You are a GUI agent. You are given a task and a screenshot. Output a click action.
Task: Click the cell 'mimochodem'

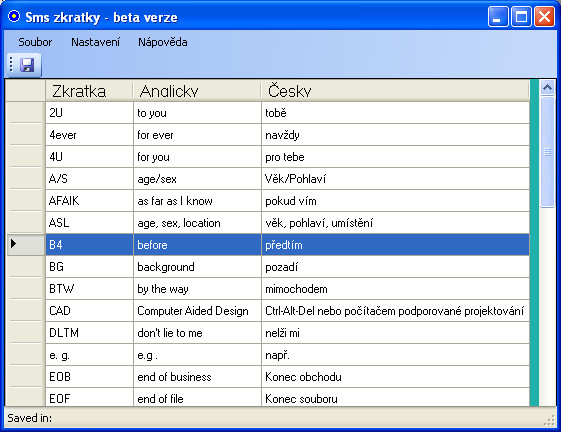point(395,289)
